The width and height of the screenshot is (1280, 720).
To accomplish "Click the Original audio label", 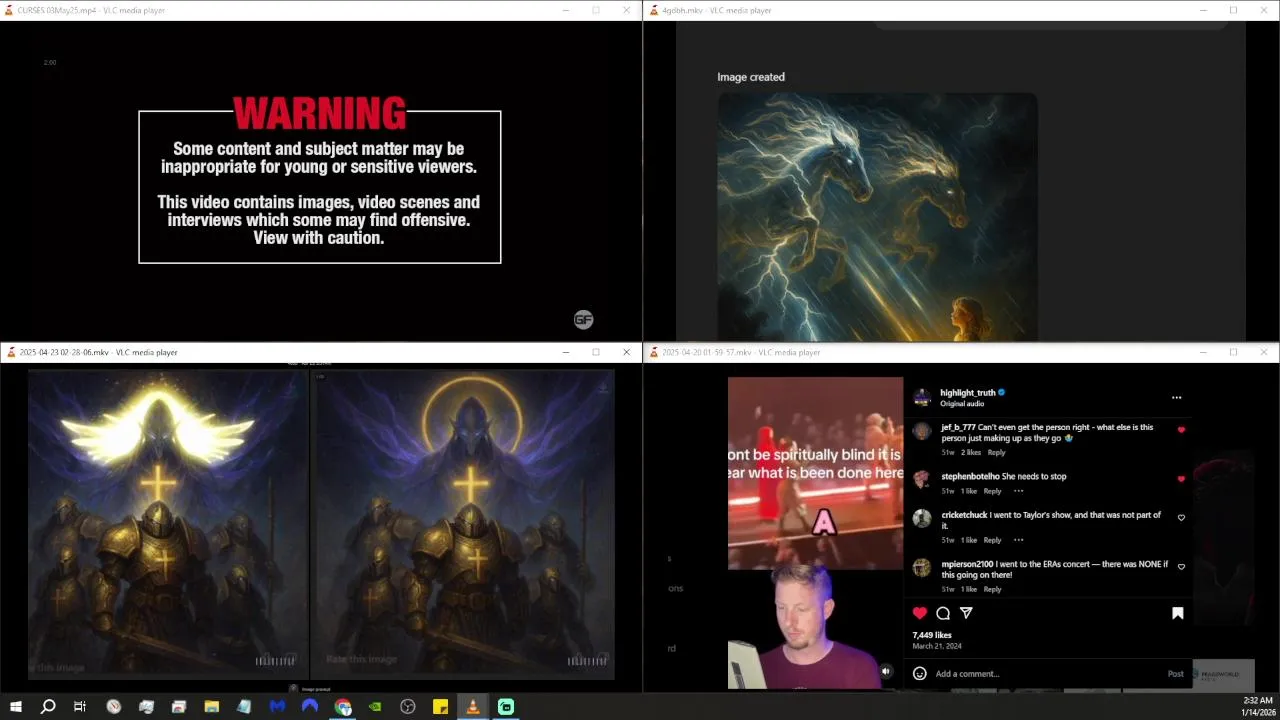I will [962, 404].
